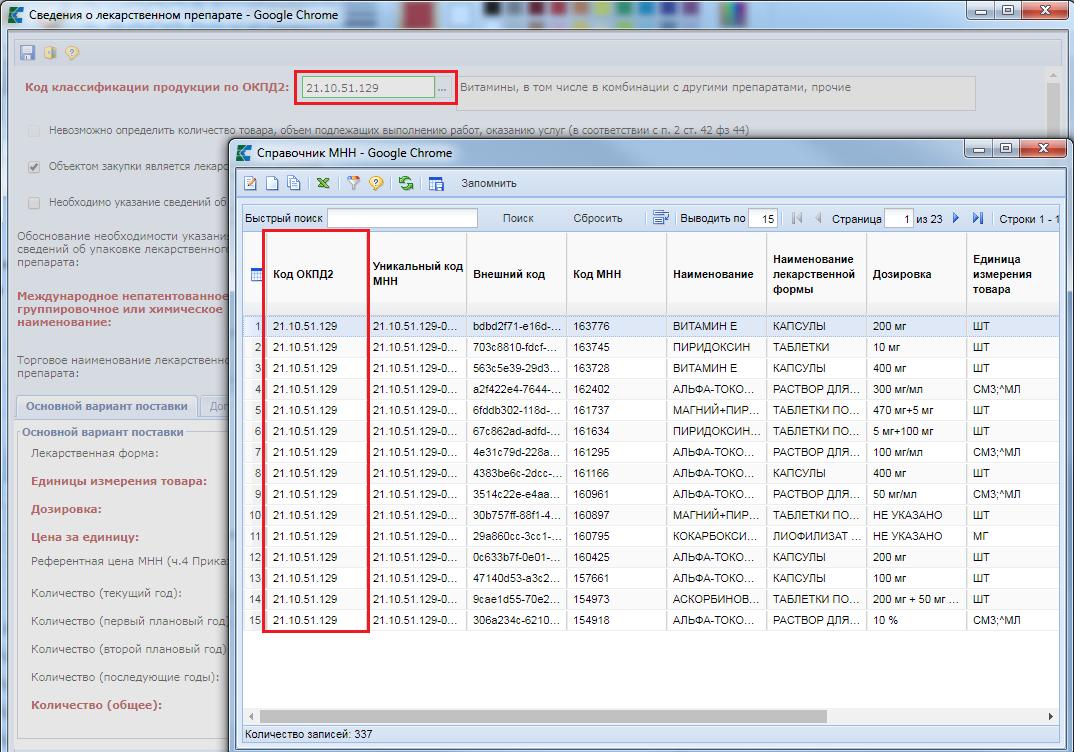Jump to last page of results

(977, 218)
